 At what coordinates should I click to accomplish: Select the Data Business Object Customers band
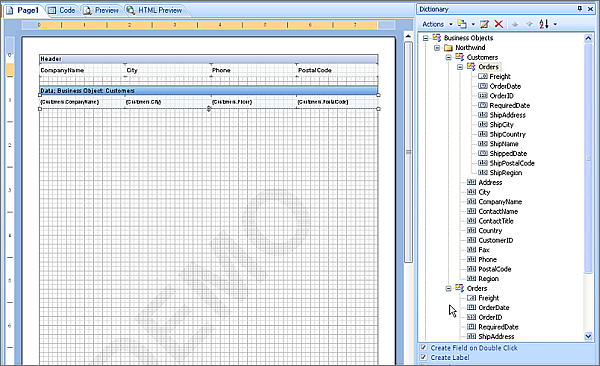click(x=209, y=91)
